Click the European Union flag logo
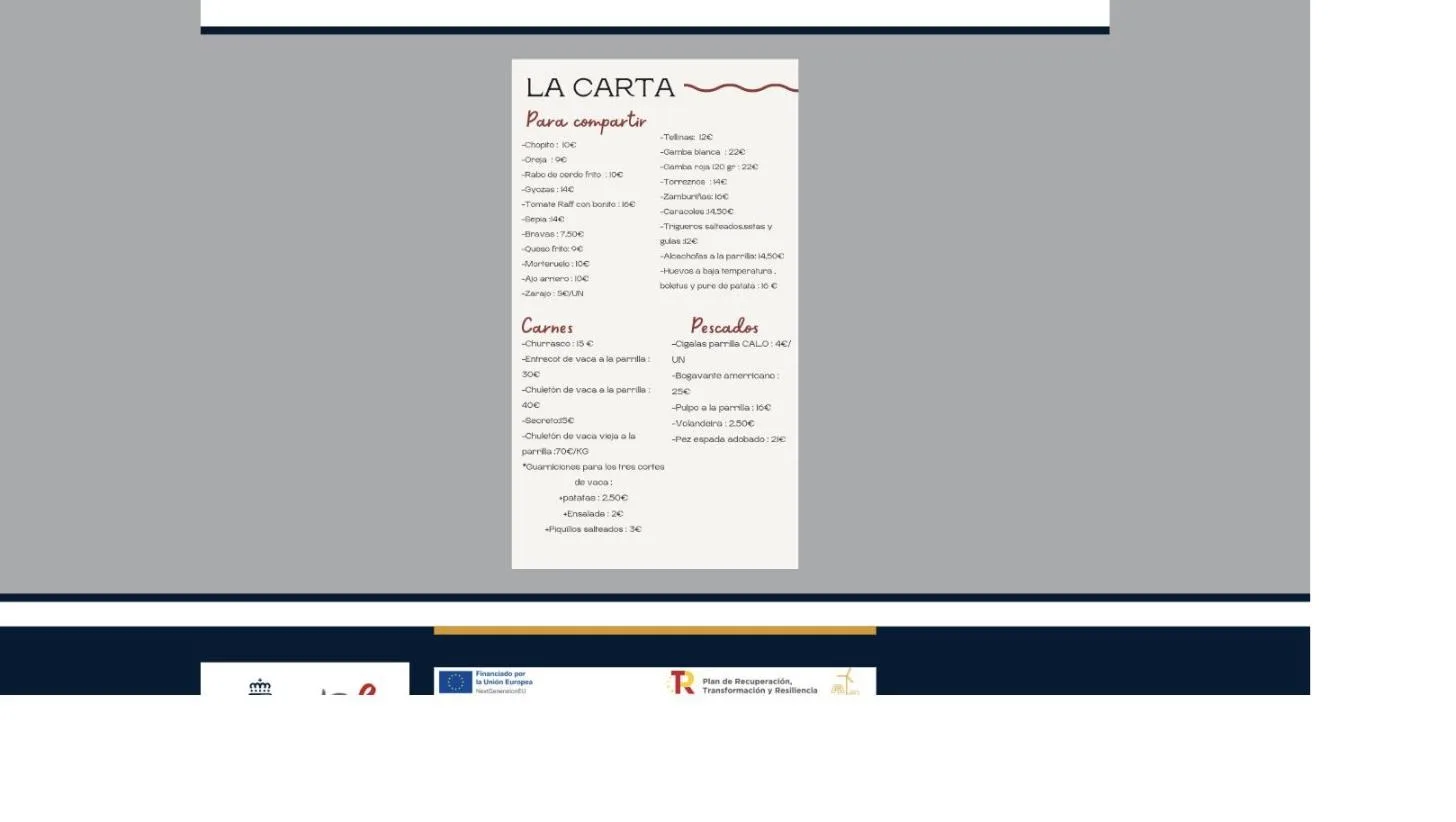 coord(455,682)
